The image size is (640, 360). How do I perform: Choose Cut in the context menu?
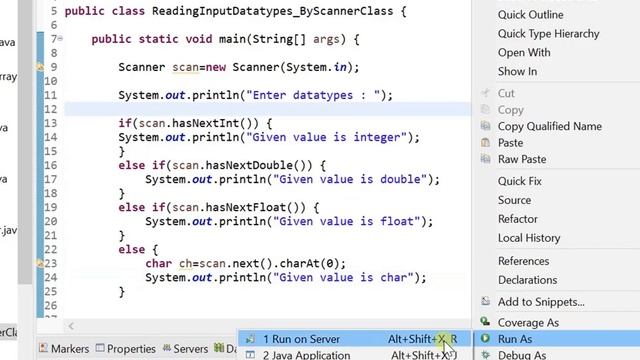(x=506, y=93)
